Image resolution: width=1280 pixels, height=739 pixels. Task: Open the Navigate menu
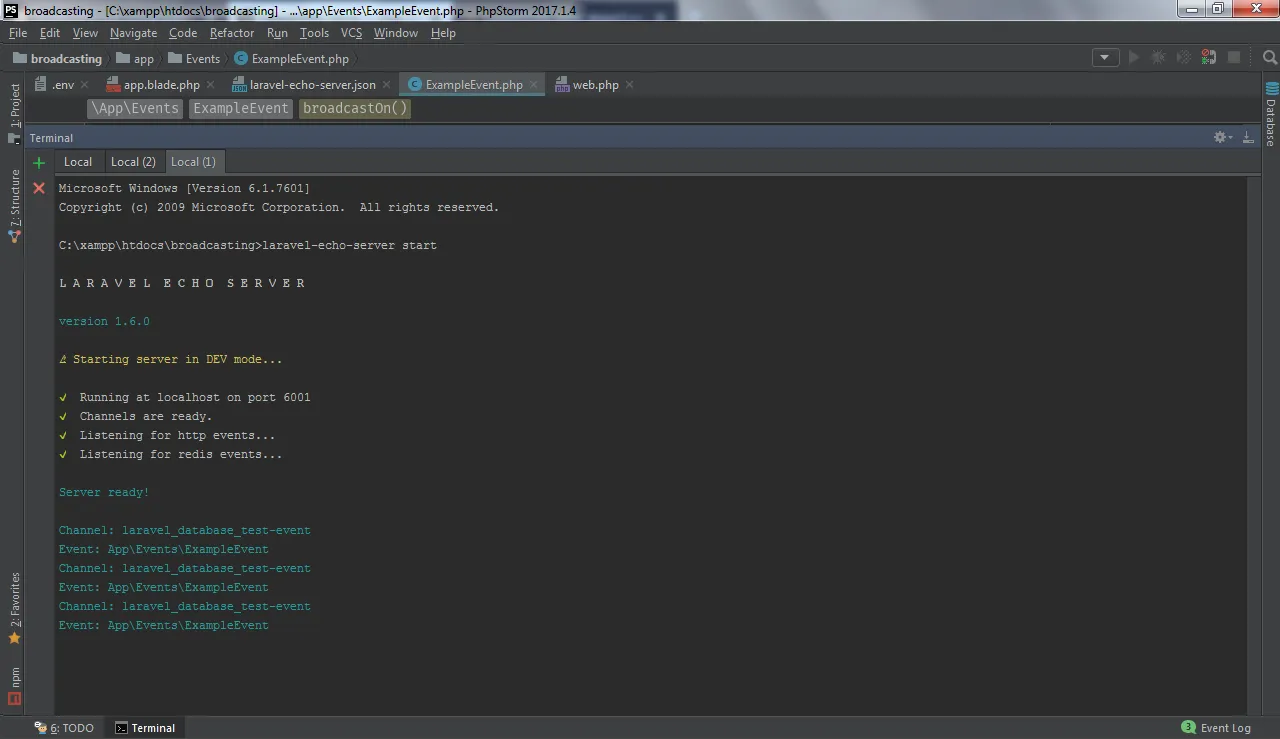click(133, 33)
